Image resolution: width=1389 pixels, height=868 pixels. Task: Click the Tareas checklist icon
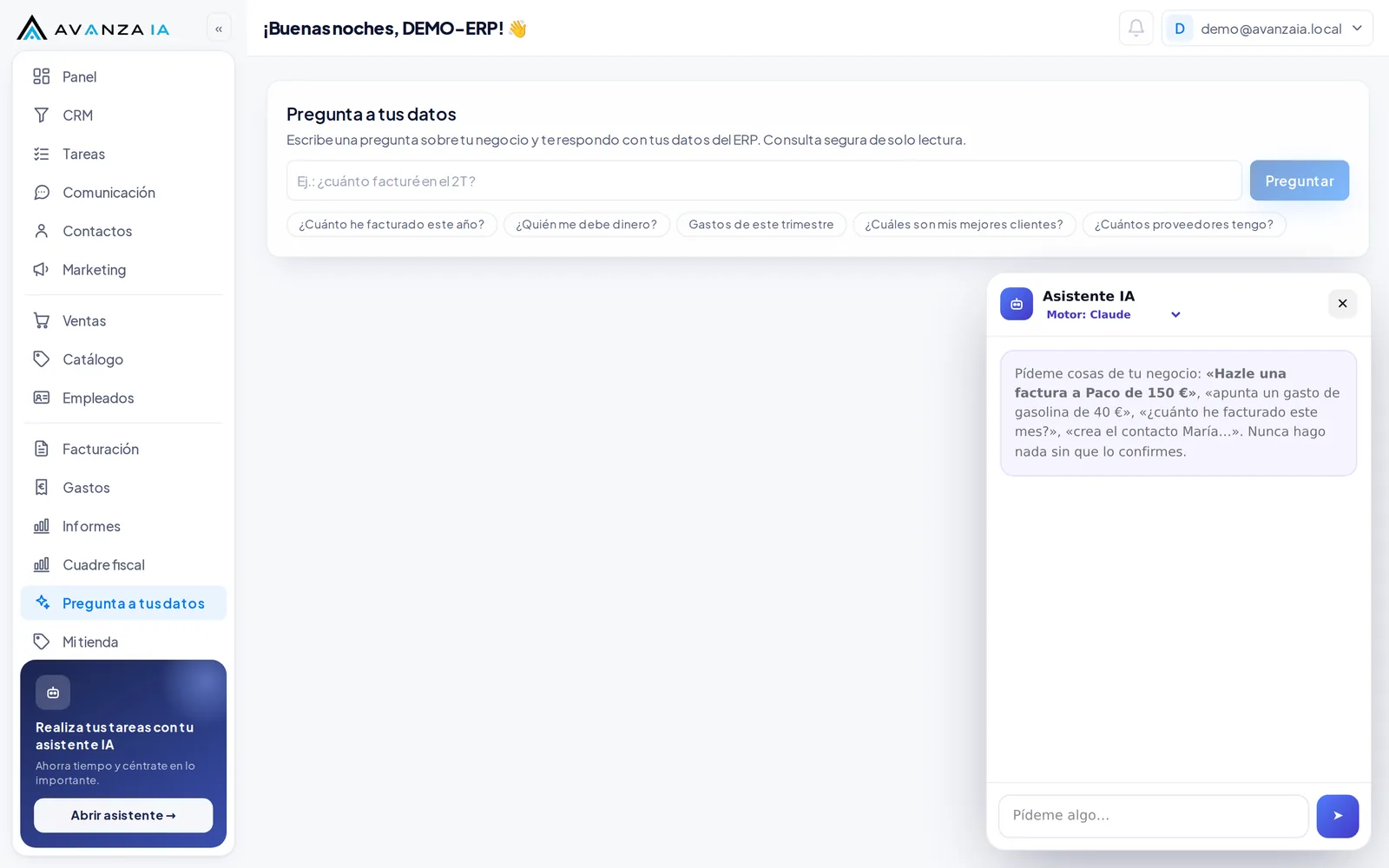tap(41, 154)
